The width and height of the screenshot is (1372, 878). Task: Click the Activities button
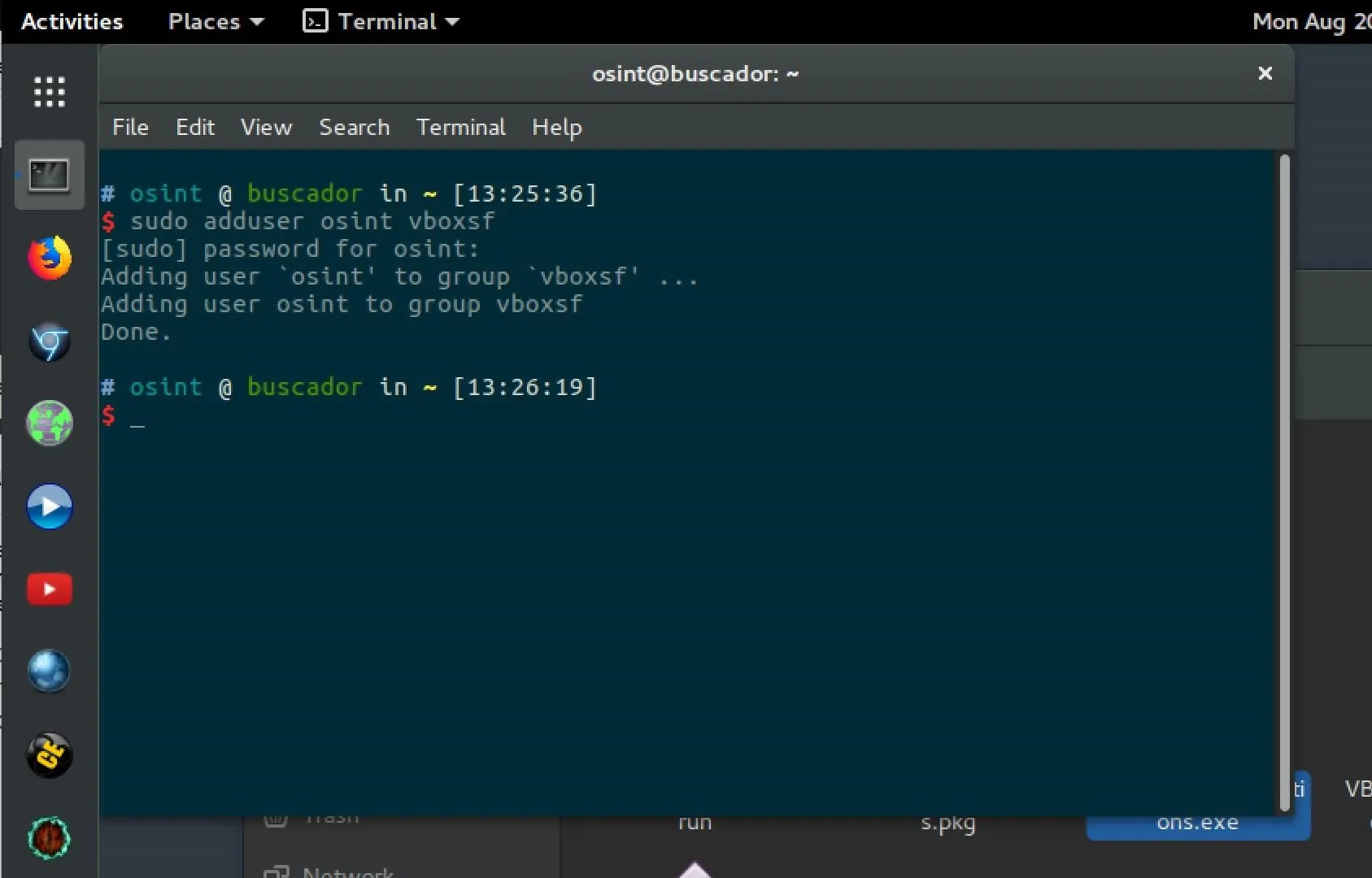click(x=72, y=21)
